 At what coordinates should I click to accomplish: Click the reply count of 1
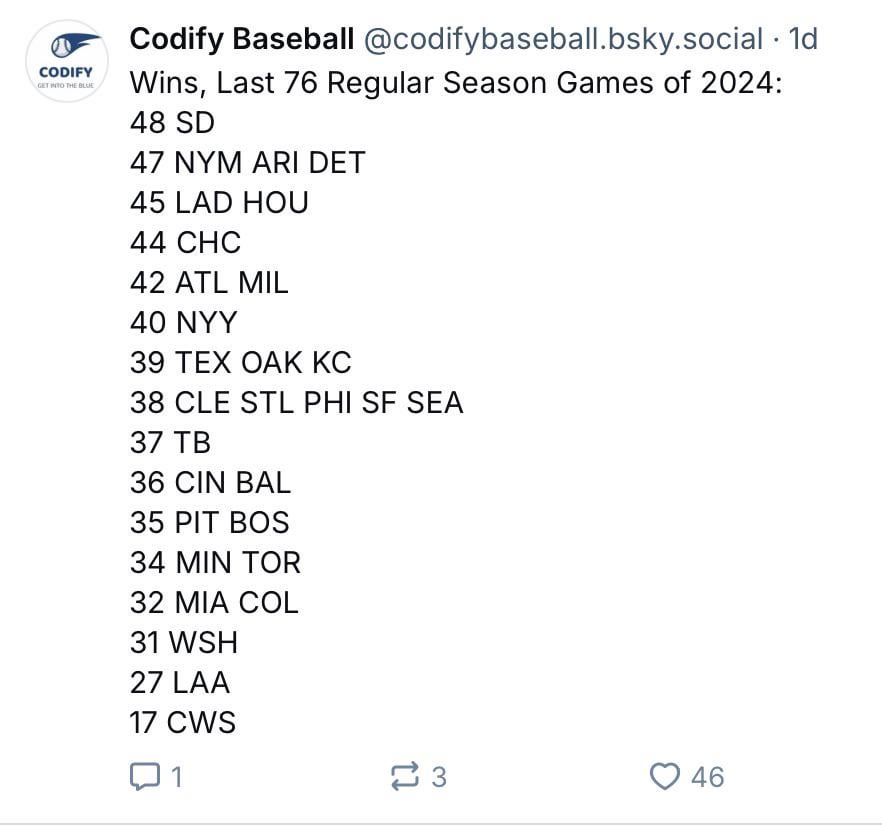point(177,777)
